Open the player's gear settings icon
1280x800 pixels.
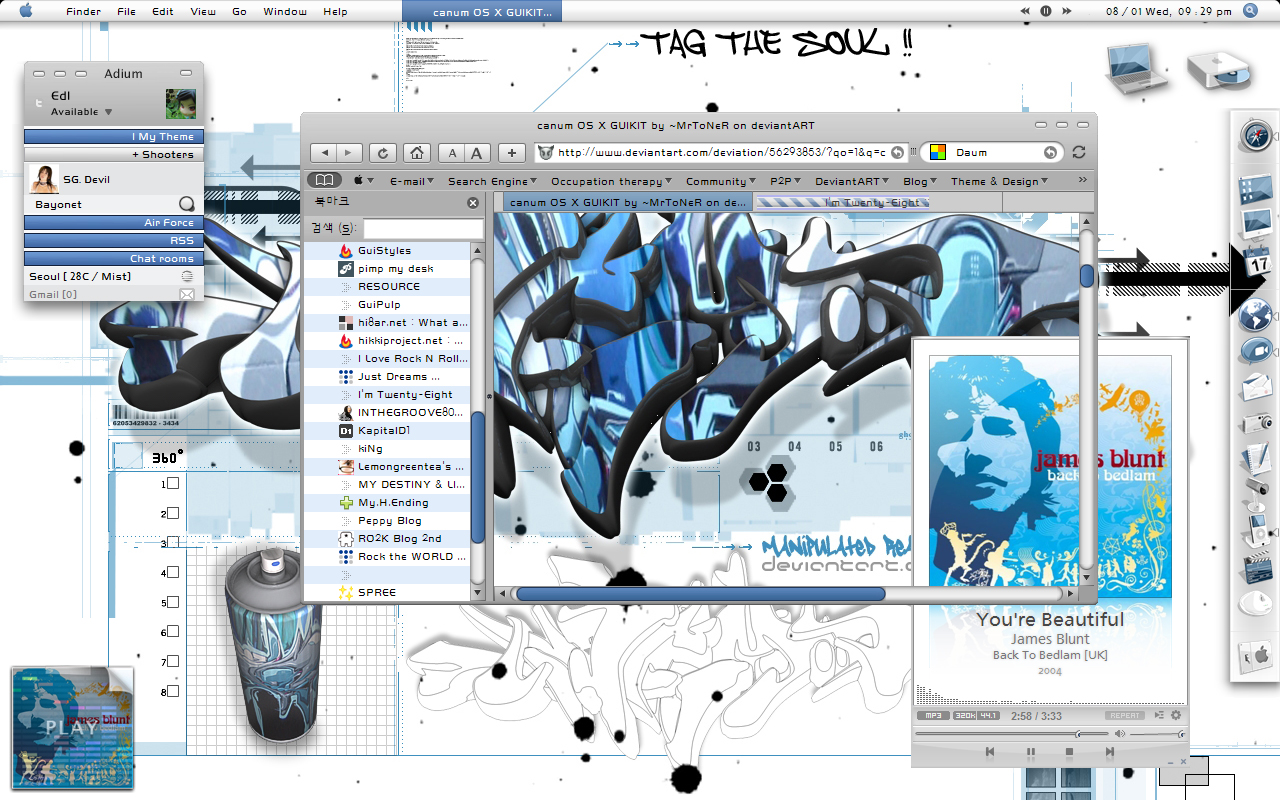[x=1176, y=715]
